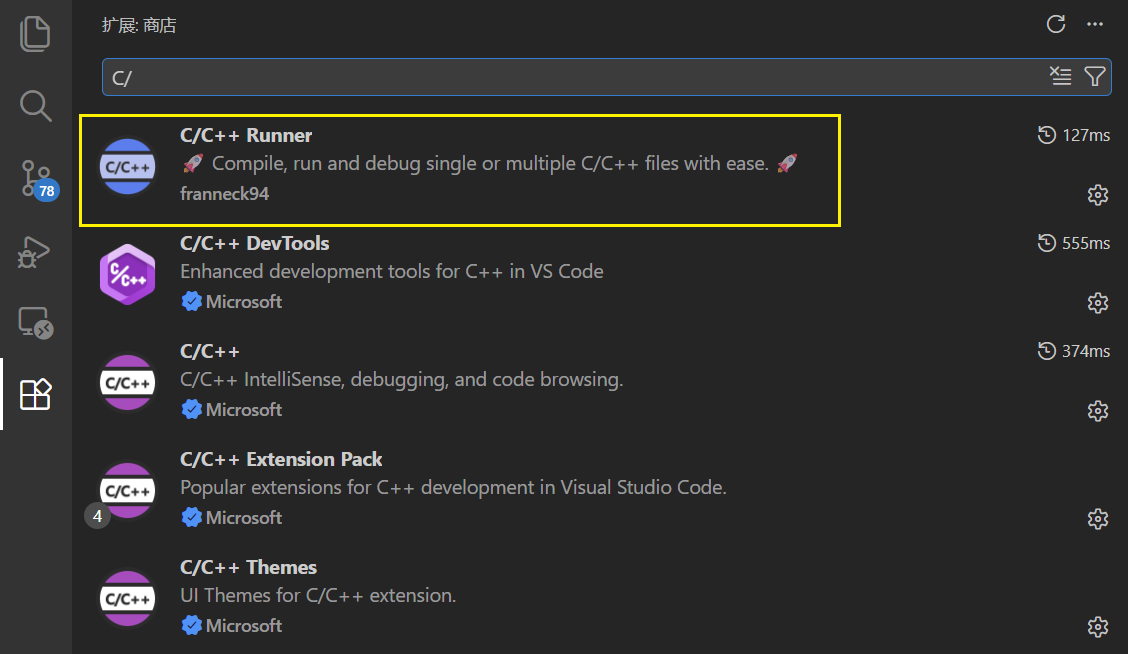Image resolution: width=1128 pixels, height=654 pixels.
Task: Open manage gear for C/C++ Themes
Action: click(x=1098, y=627)
